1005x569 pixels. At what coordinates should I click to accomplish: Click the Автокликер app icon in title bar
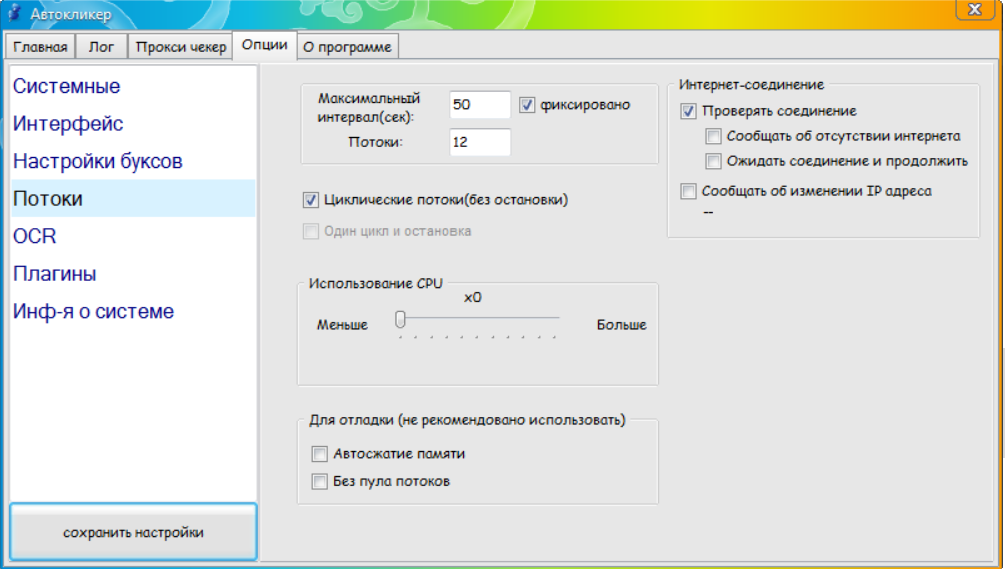[x=14, y=12]
